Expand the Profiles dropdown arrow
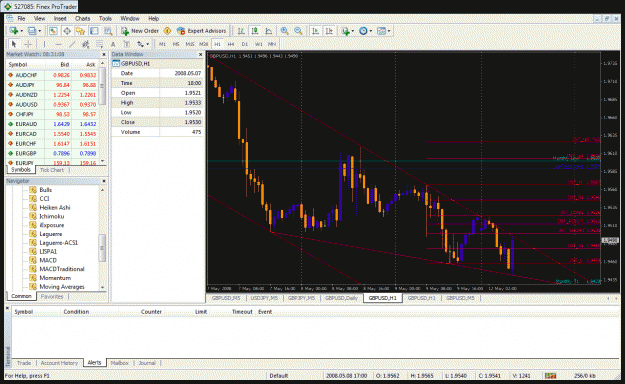Viewport: 625px width, 384px height. tap(39, 31)
